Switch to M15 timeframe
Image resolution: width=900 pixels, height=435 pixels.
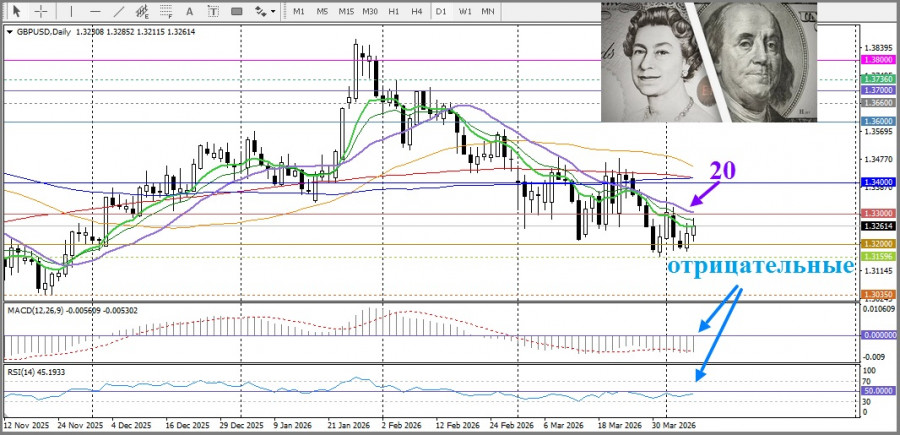coord(346,11)
